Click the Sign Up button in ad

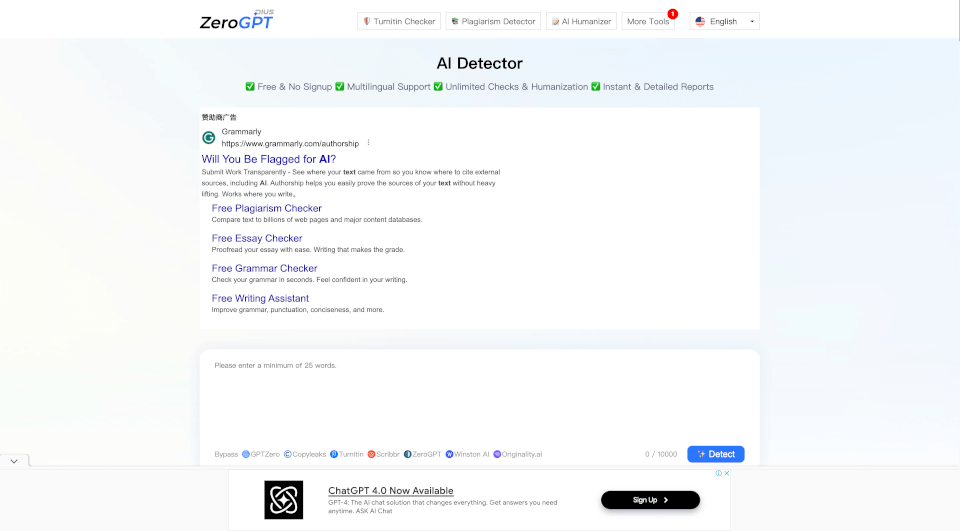[x=650, y=500]
